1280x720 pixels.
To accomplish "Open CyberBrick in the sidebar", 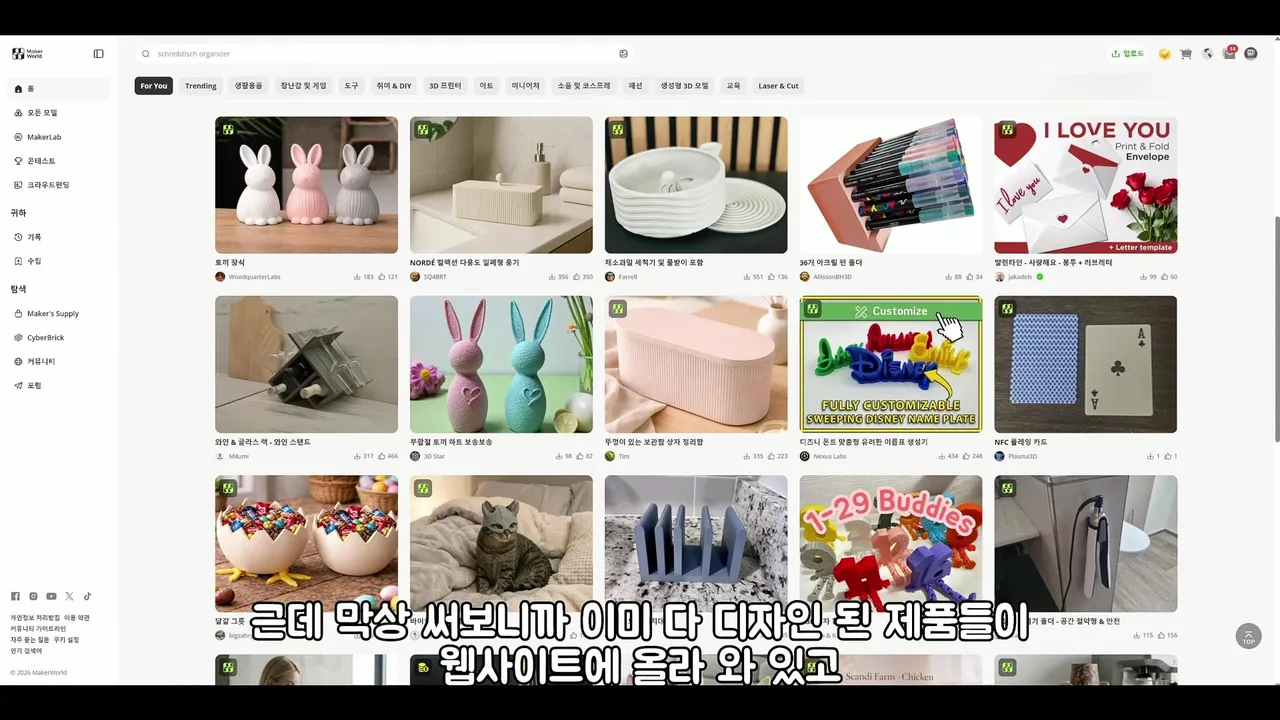I will tap(60, 337).
